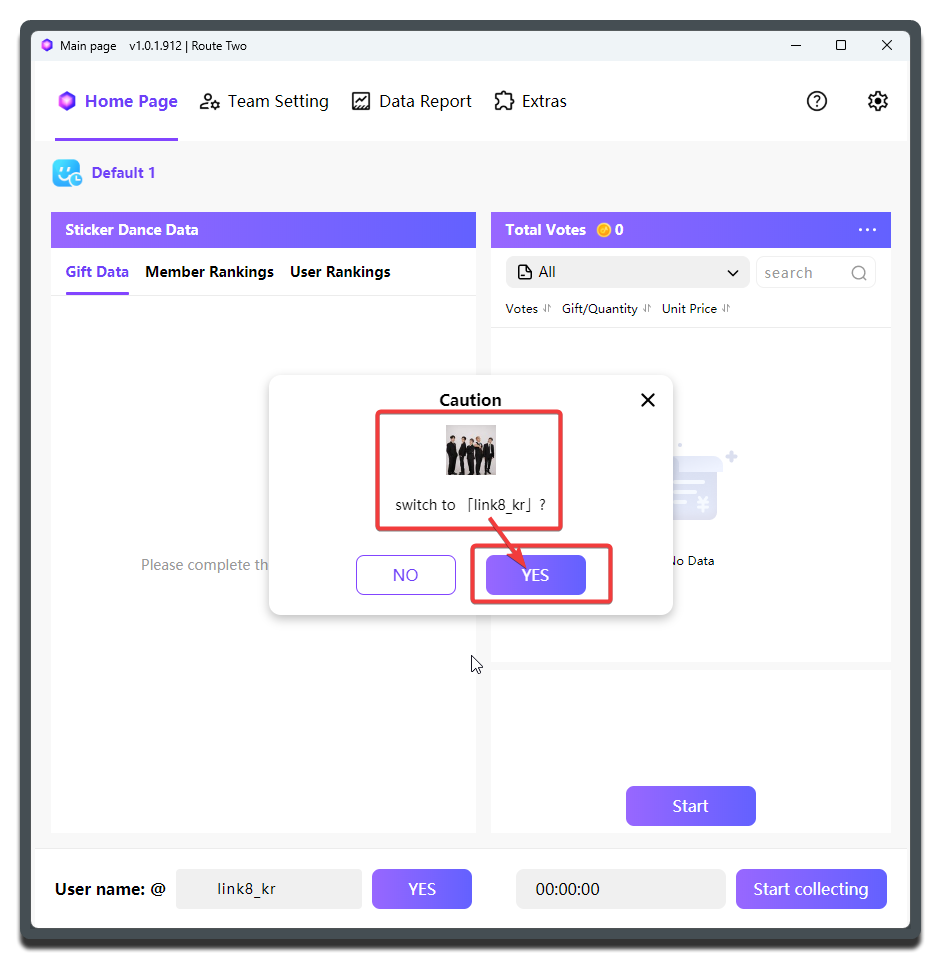Sort by Unit Price column arrows
Screen dimensions: 941x959
[x=726, y=309]
